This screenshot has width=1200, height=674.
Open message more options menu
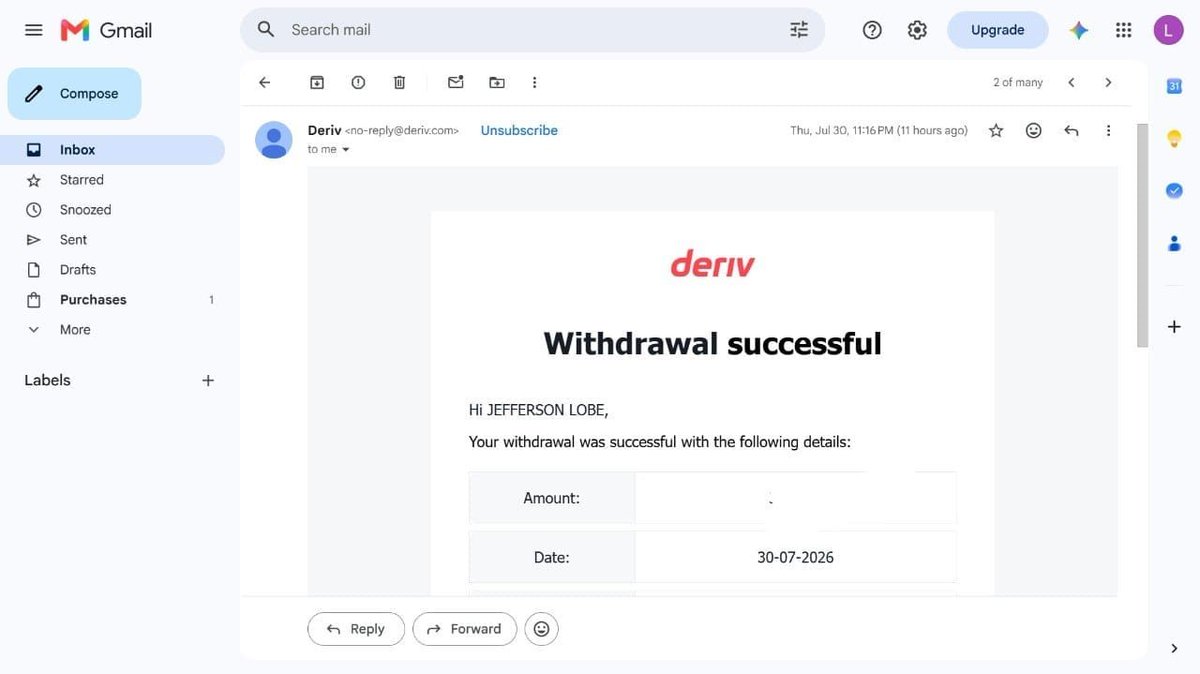(1108, 130)
